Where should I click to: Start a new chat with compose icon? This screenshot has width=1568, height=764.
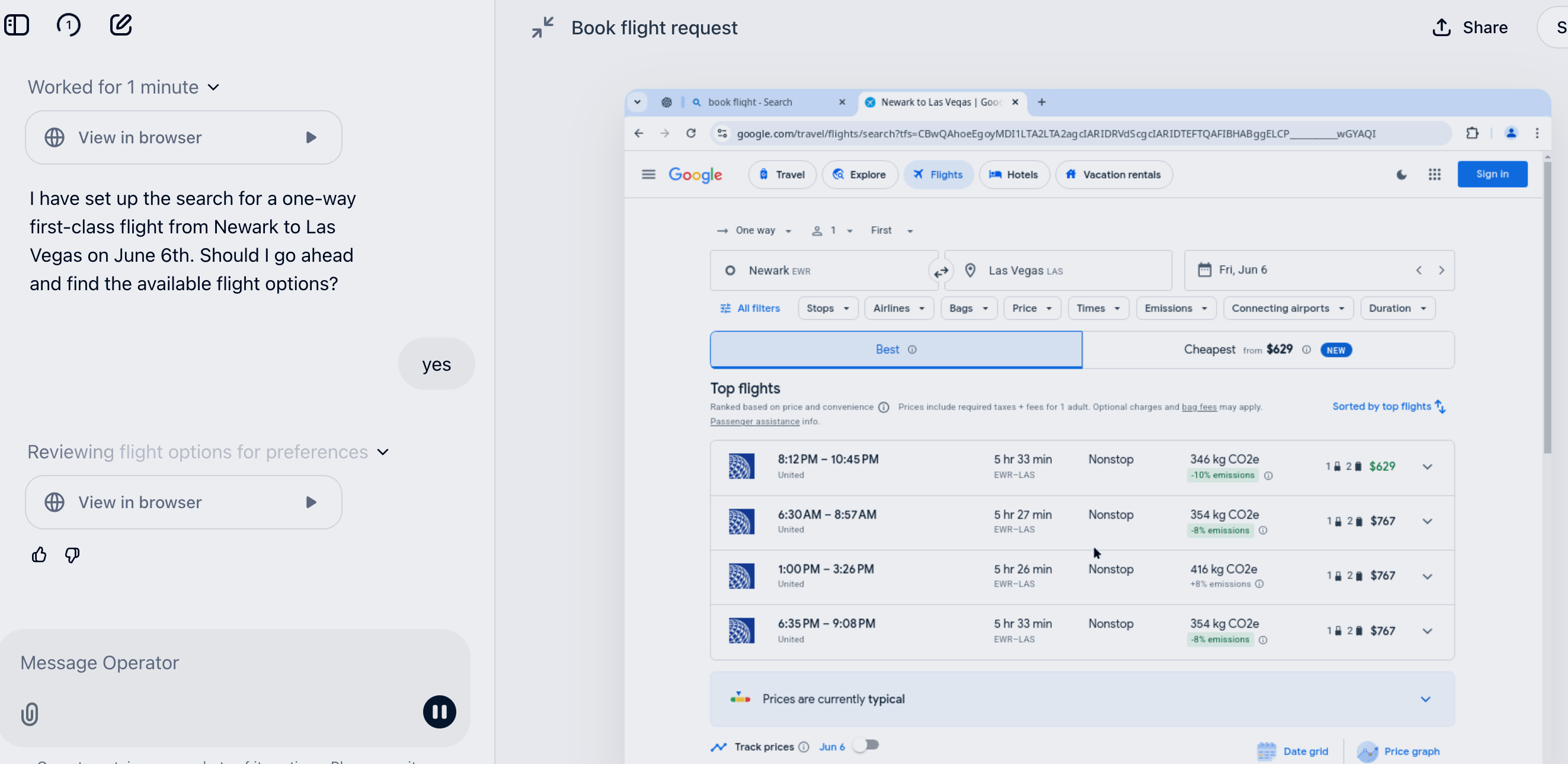[x=120, y=25]
